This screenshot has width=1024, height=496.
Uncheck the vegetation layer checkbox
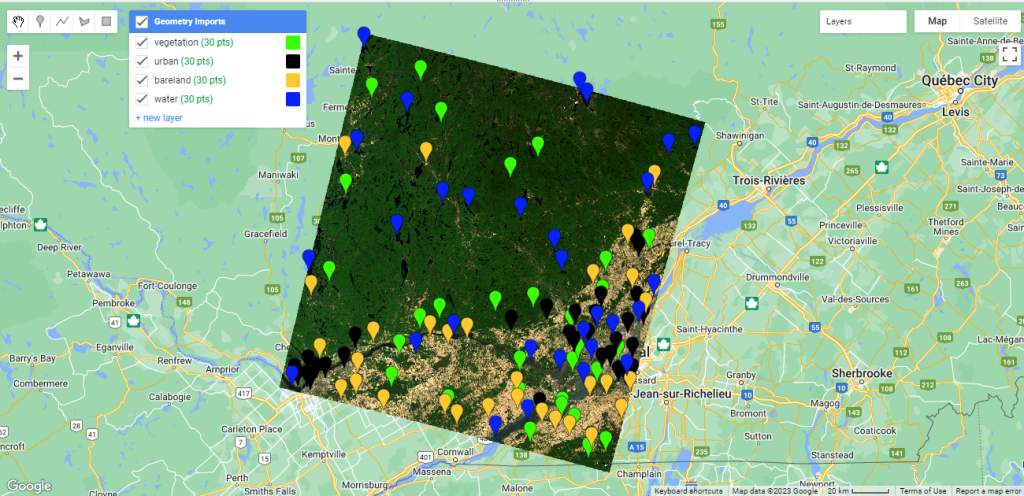click(x=142, y=43)
